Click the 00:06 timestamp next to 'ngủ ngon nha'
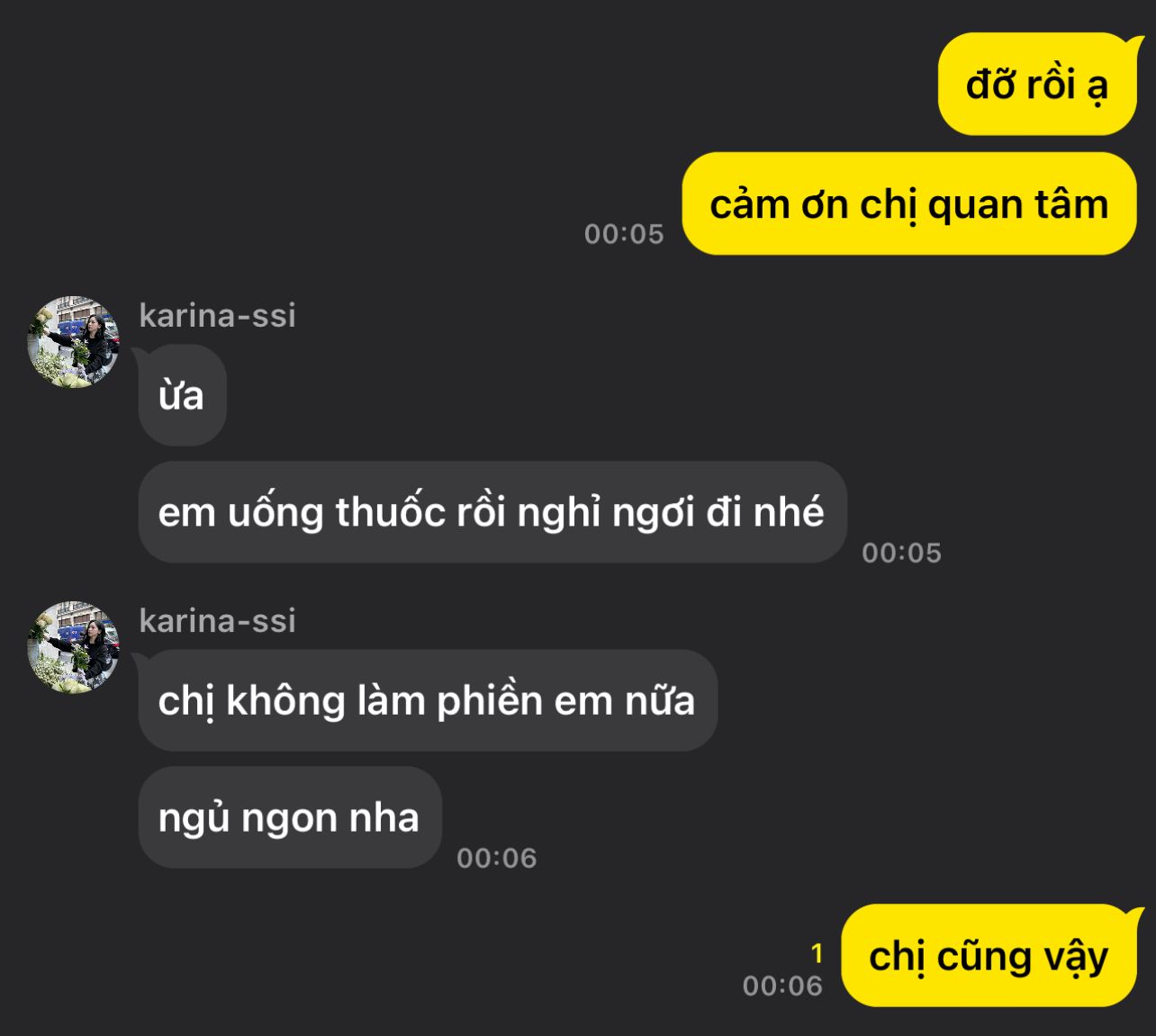Screen dimensions: 1156x1036 click(x=496, y=859)
